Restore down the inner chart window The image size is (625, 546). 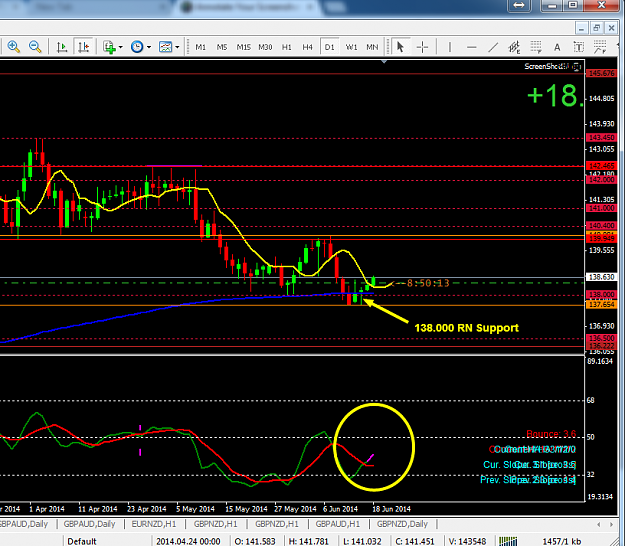(x=596, y=28)
